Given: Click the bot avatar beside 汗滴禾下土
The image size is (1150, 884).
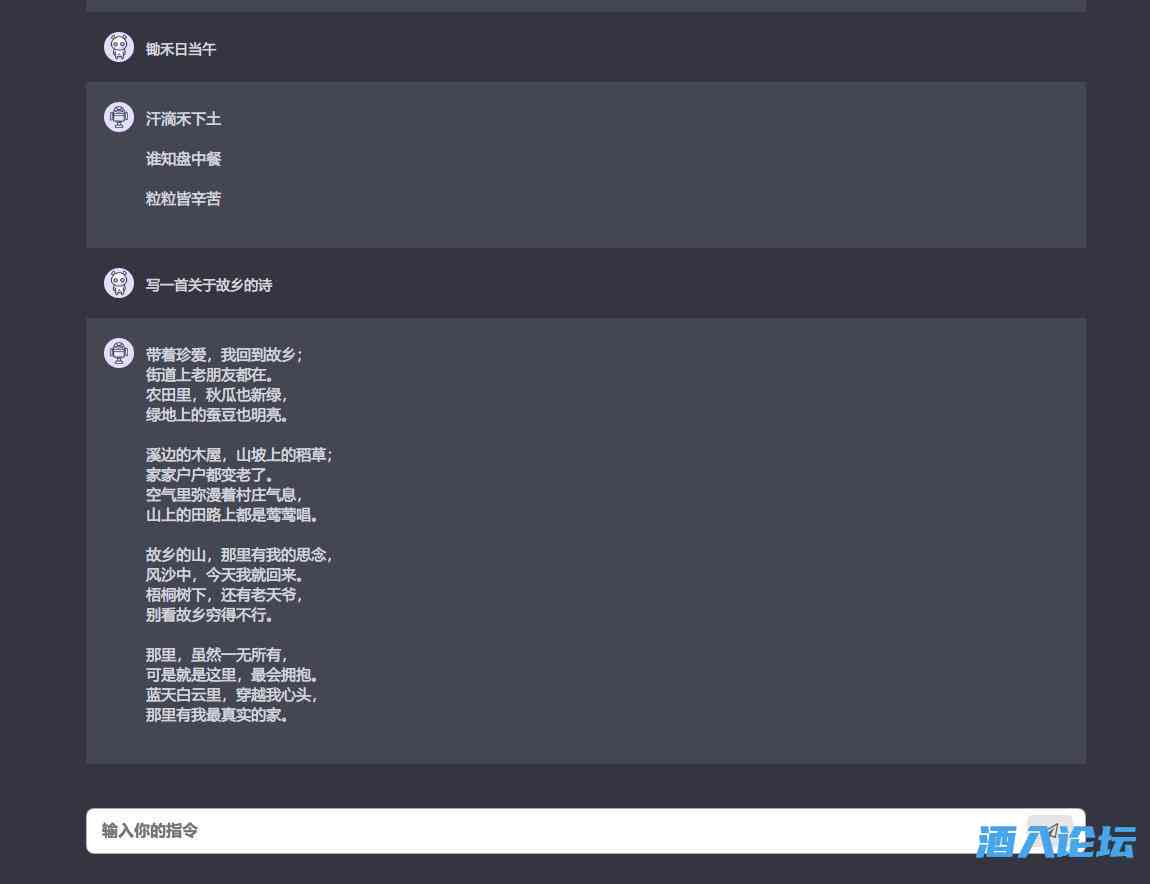Looking at the screenshot, I should click(119, 117).
